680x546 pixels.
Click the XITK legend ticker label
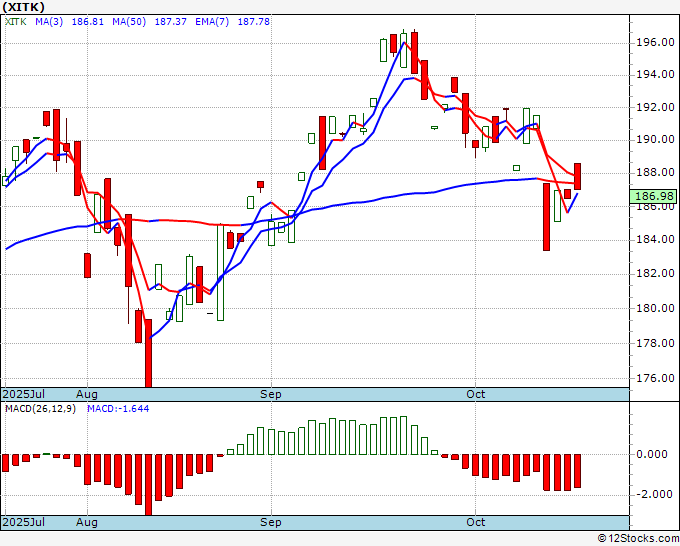coord(16,22)
